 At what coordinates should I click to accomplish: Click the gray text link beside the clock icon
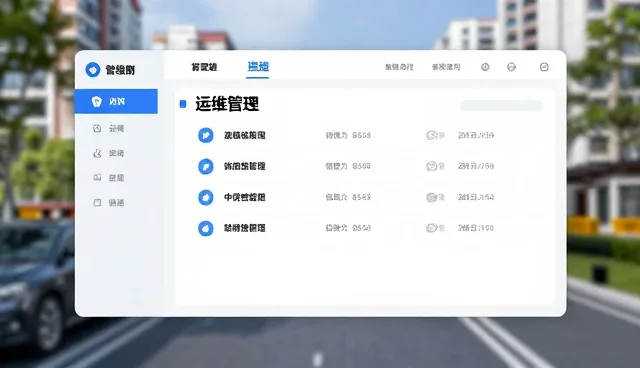click(446, 67)
